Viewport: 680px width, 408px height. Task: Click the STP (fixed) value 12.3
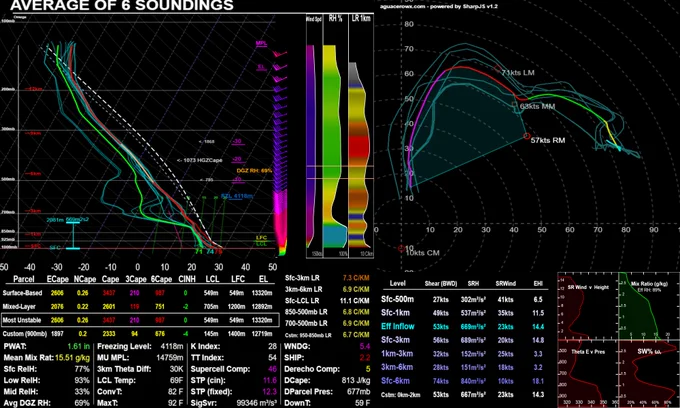point(269,392)
